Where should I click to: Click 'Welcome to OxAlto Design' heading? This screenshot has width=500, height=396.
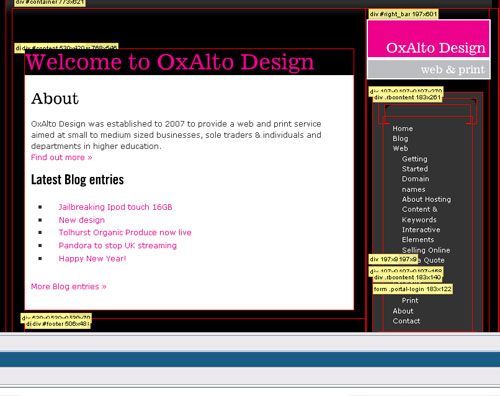tap(170, 62)
